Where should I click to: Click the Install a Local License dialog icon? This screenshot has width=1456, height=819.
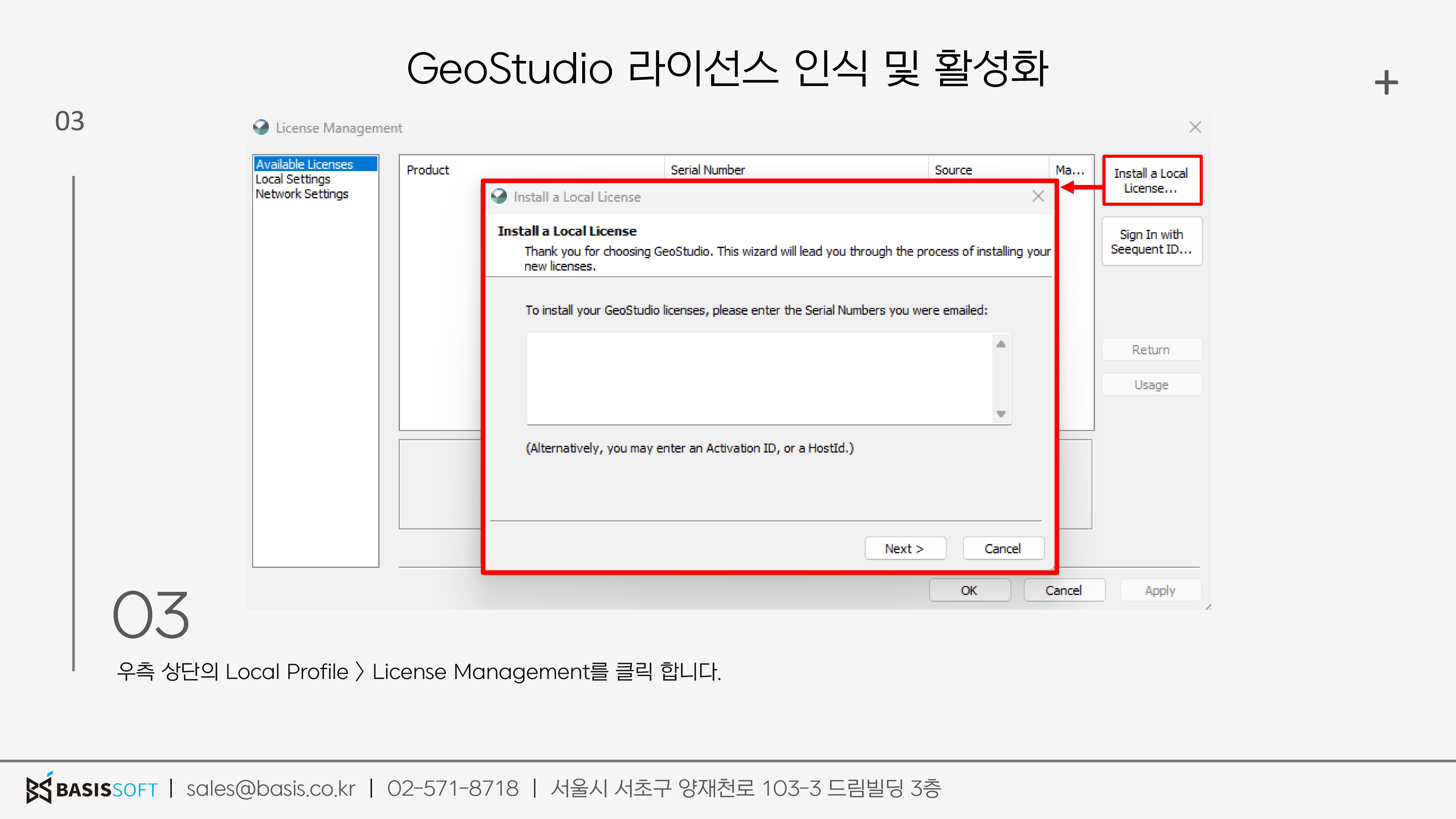coord(499,196)
